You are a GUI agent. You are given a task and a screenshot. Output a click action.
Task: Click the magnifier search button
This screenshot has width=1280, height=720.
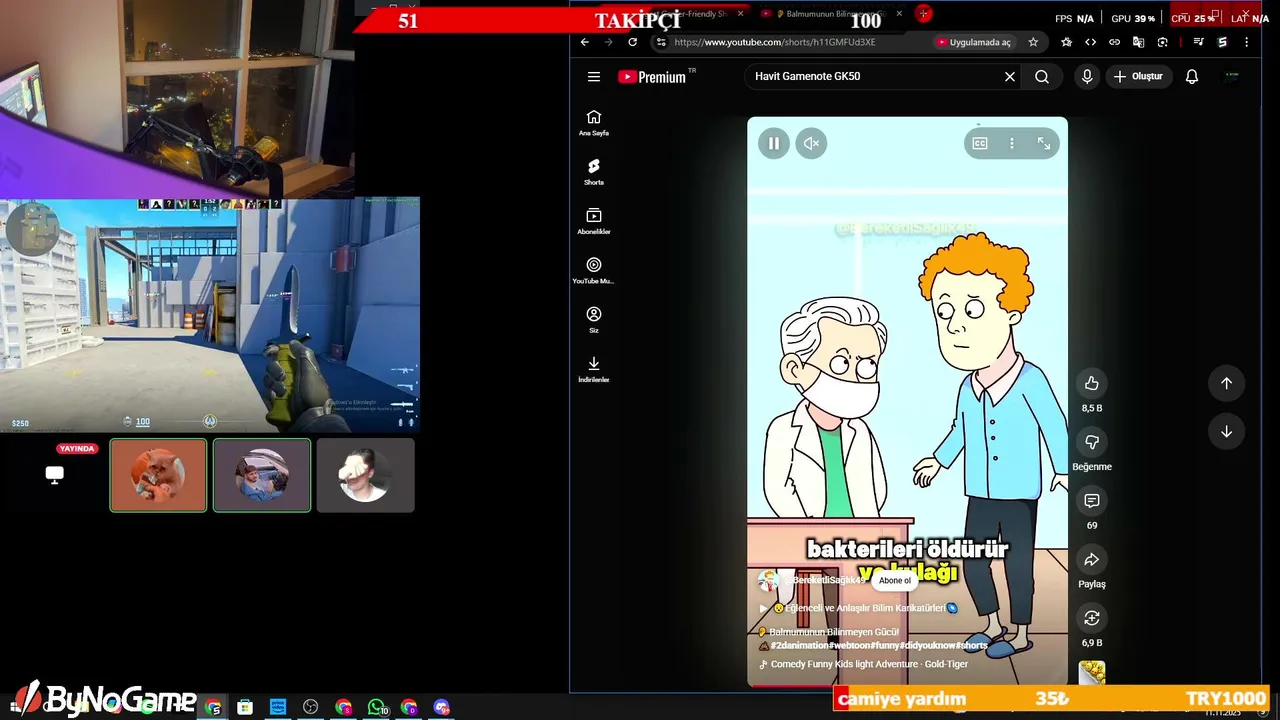click(1042, 77)
